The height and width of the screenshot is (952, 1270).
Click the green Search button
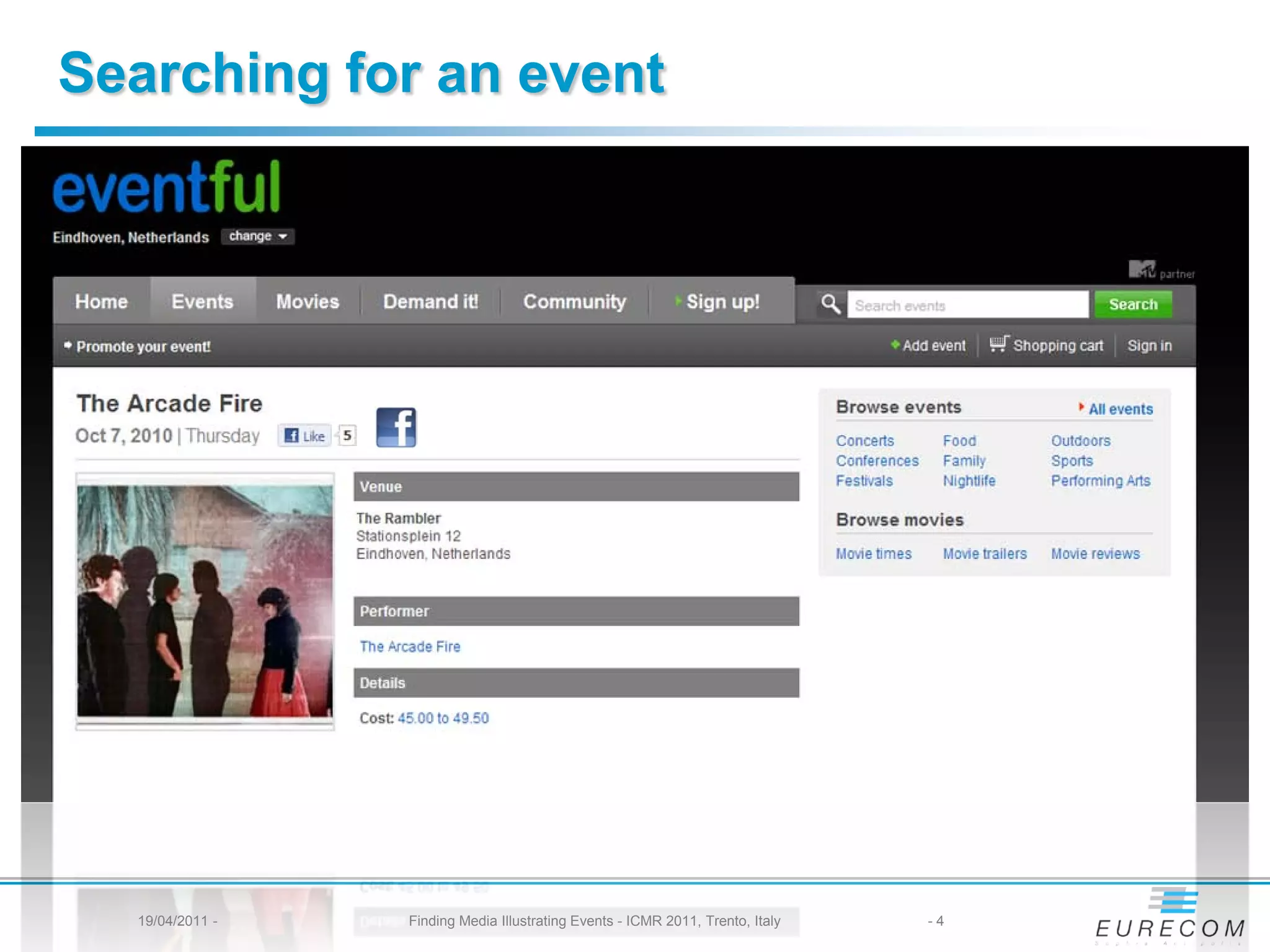point(1133,304)
